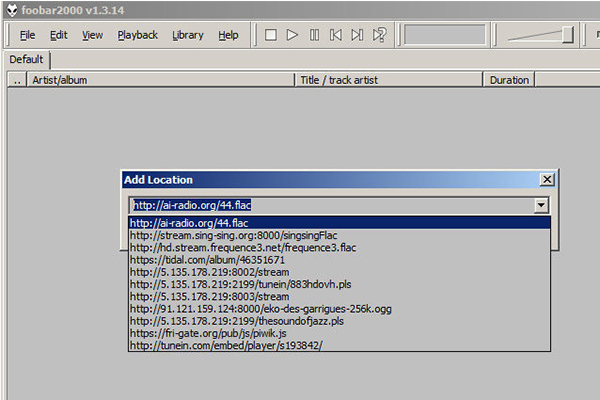Pick http://tunein.com/embed/player/s193842/ entry
The width and height of the screenshot is (600, 400).
(x=339, y=346)
